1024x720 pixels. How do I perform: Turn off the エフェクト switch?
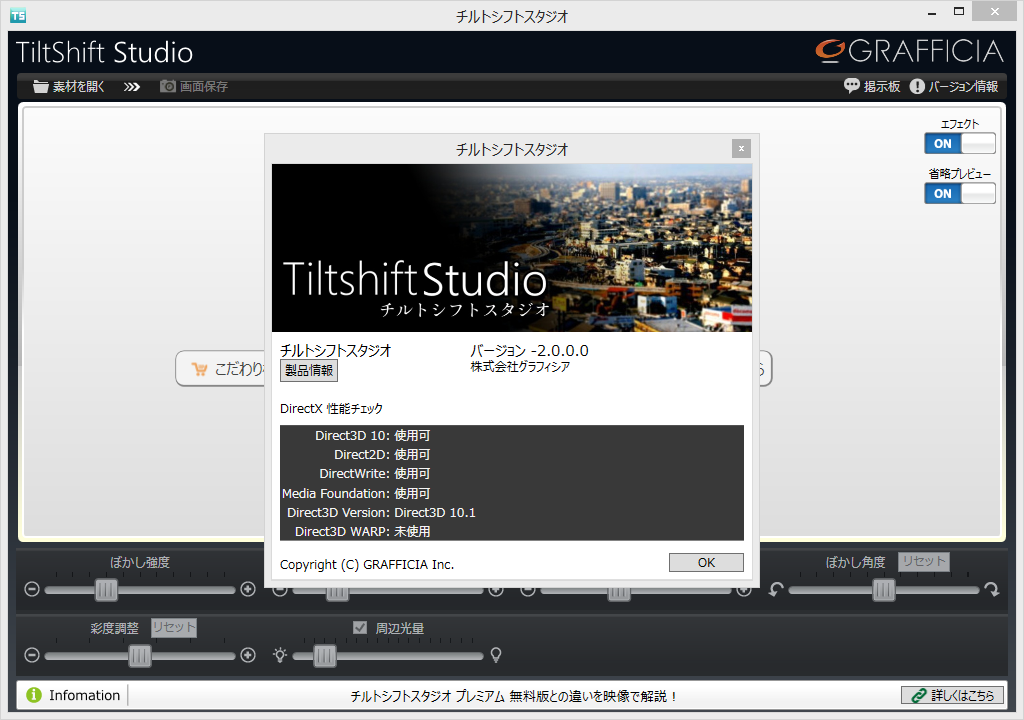(960, 143)
